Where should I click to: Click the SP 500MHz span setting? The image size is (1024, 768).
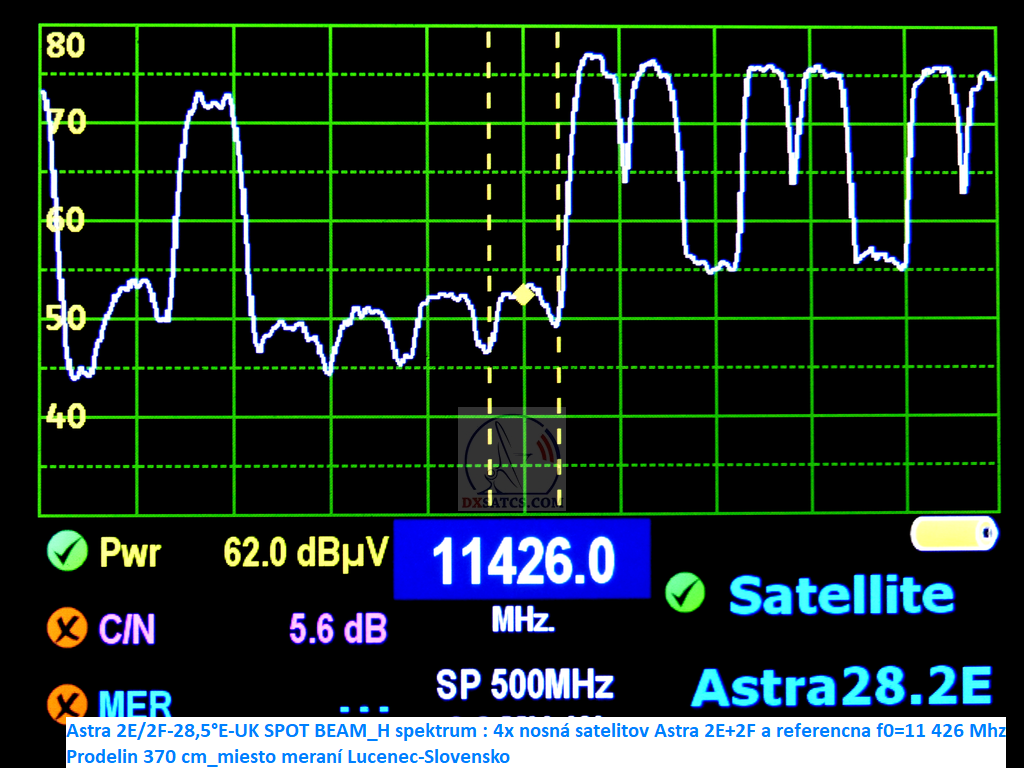coord(524,685)
